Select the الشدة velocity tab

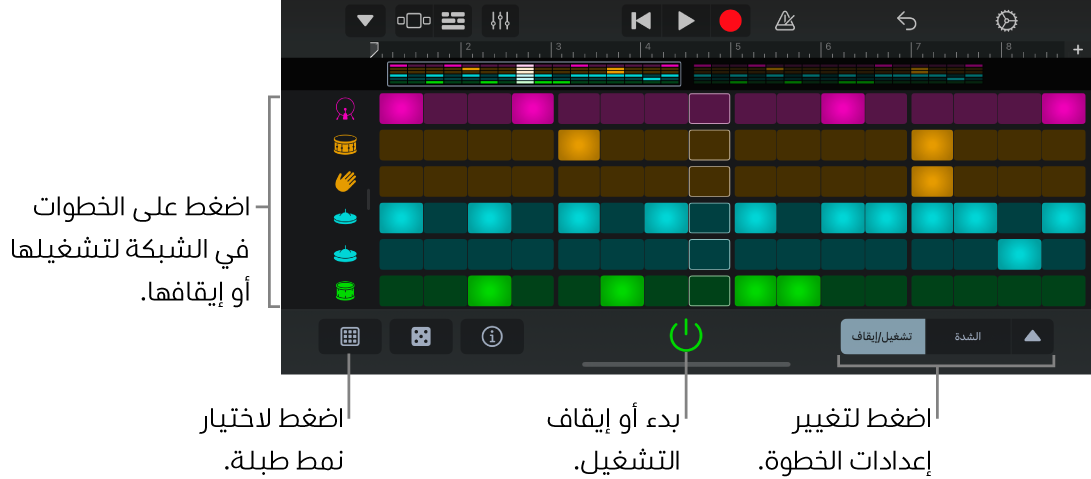[x=968, y=336]
